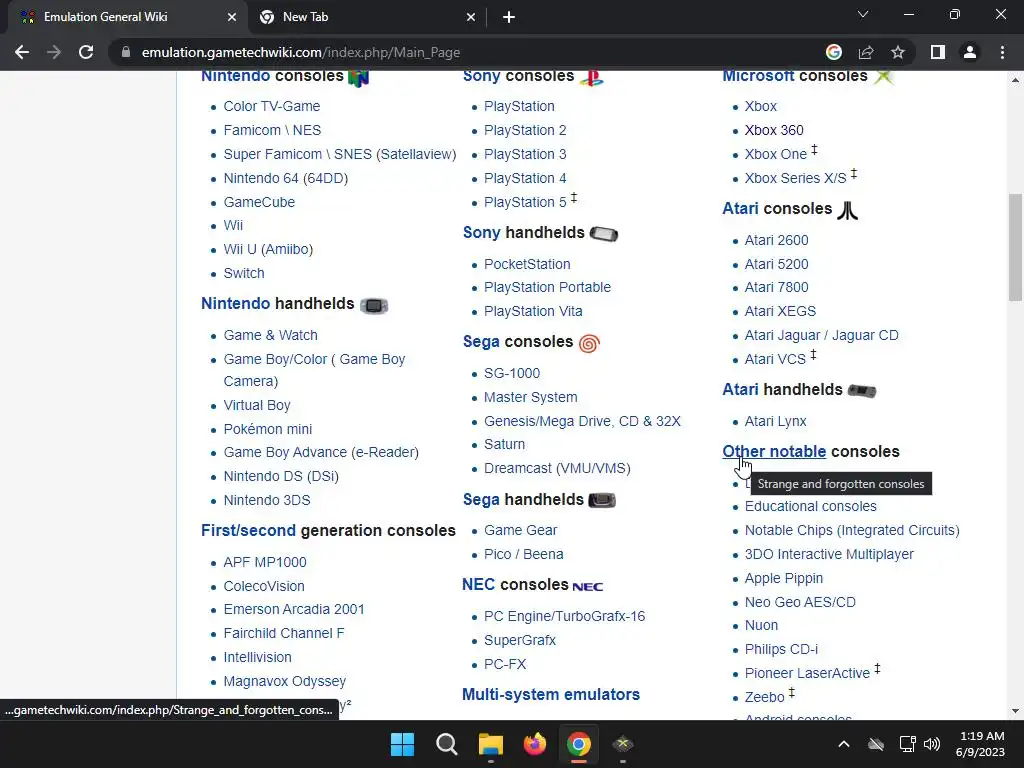Click the browser back arrow

[x=22, y=52]
